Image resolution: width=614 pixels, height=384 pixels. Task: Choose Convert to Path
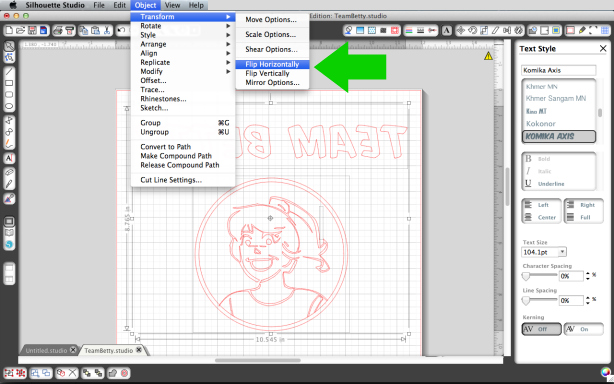click(x=183, y=147)
